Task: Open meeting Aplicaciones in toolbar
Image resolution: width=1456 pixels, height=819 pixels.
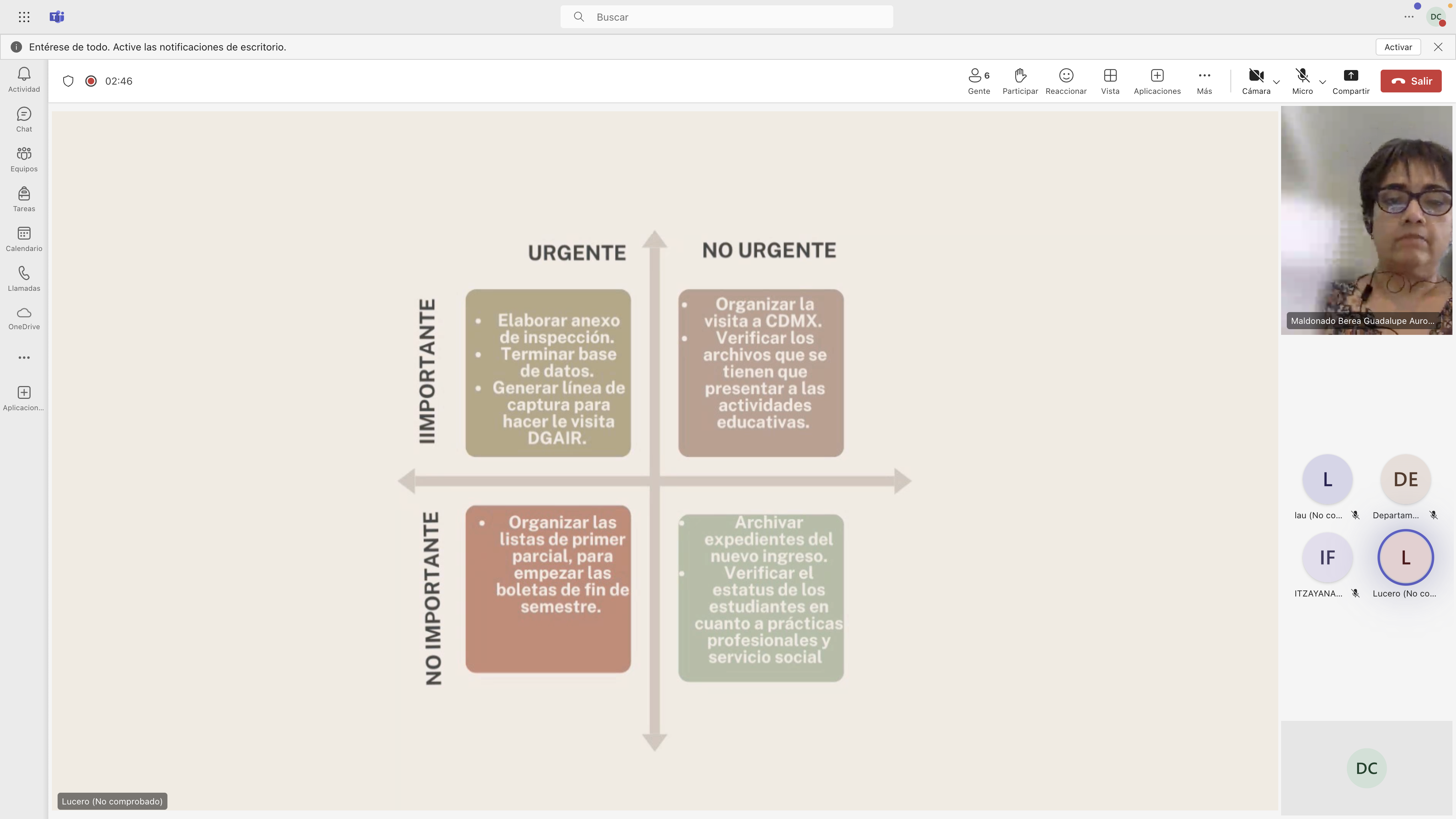Action: (1157, 81)
